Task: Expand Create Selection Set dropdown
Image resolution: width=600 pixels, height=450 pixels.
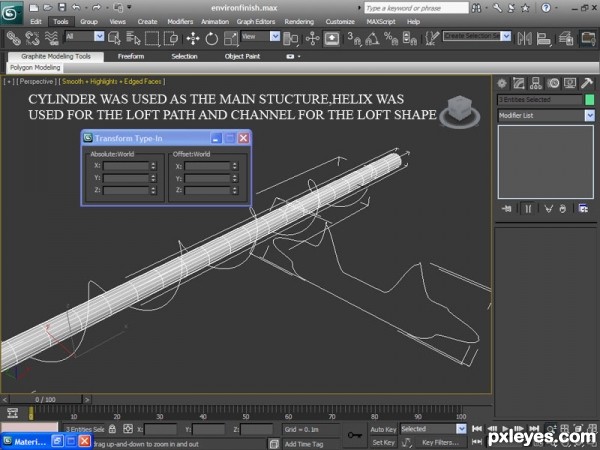Action: point(506,36)
